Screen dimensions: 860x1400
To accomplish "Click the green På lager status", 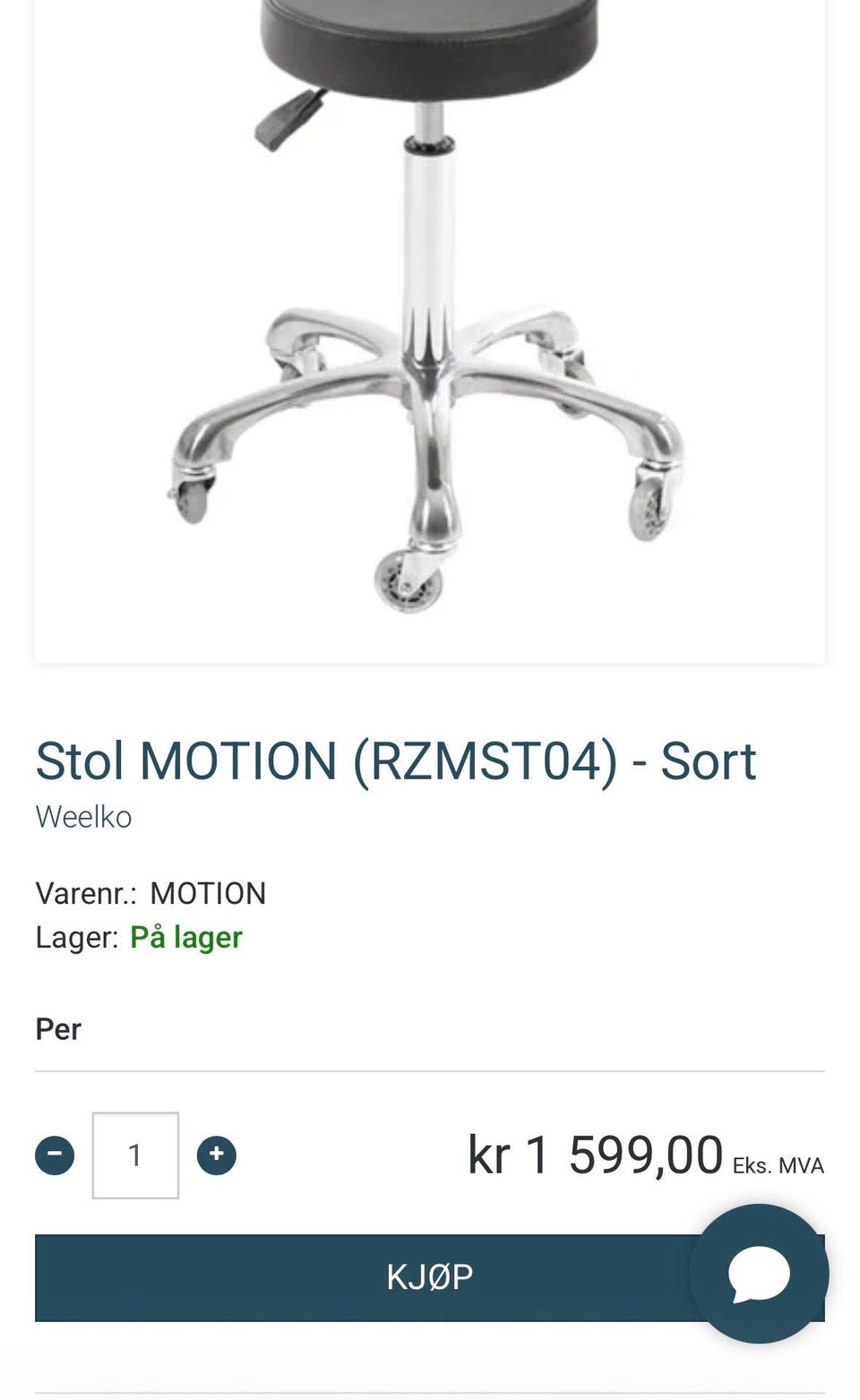I will [x=186, y=938].
